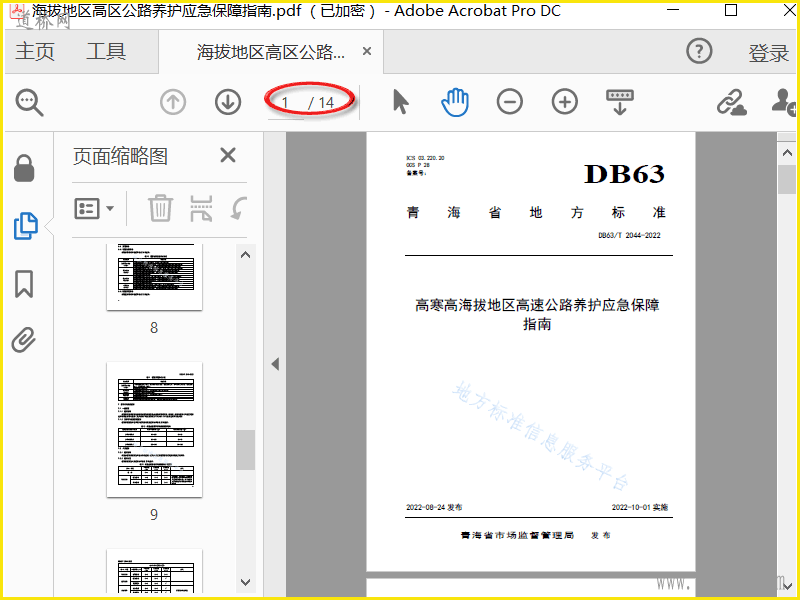Click 登录 to sign in
Image resolution: width=800 pixels, height=600 pixels.
768,53
